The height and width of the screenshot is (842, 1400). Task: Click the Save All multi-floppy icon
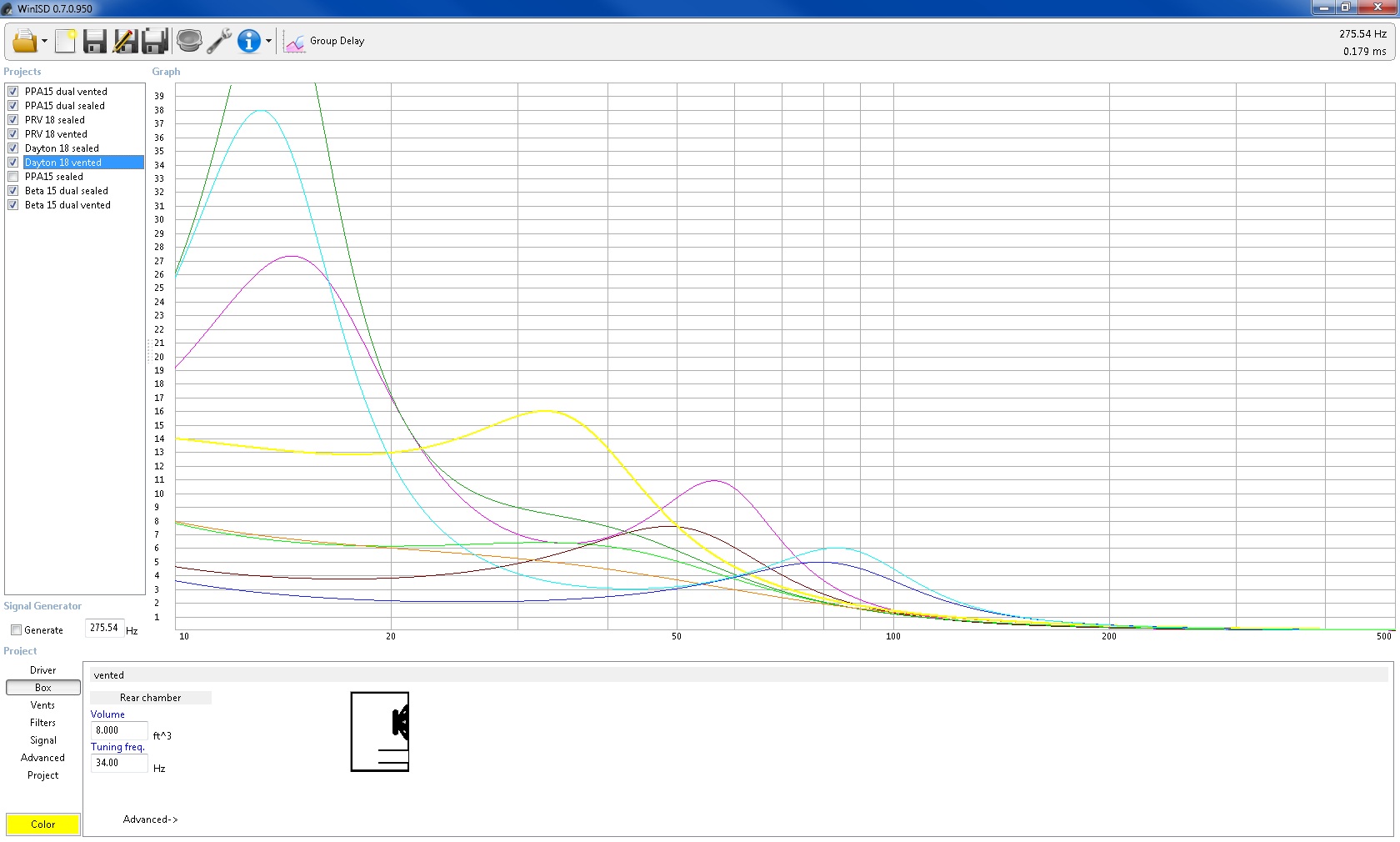pos(155,41)
